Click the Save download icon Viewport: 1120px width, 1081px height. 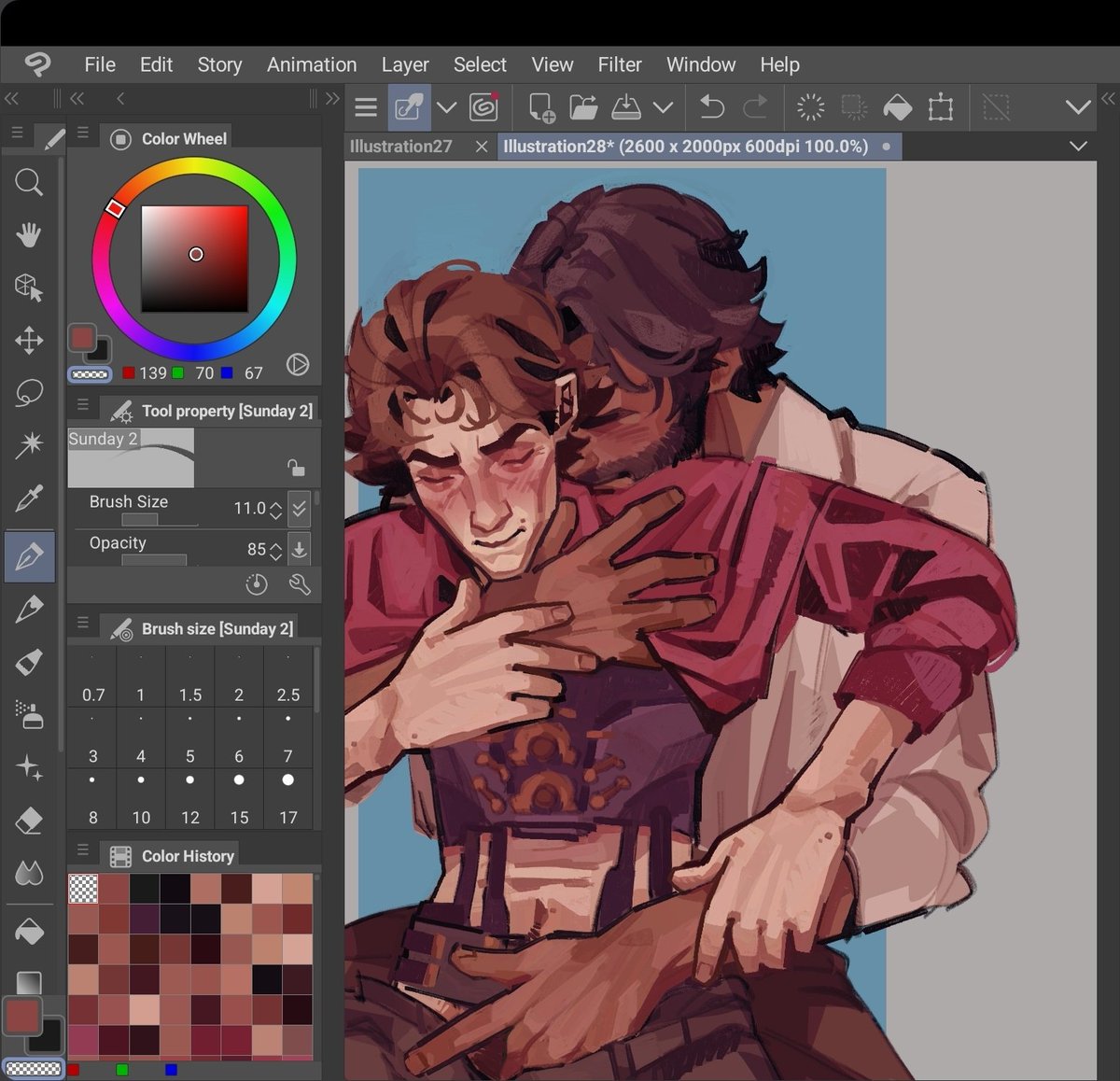coord(625,107)
